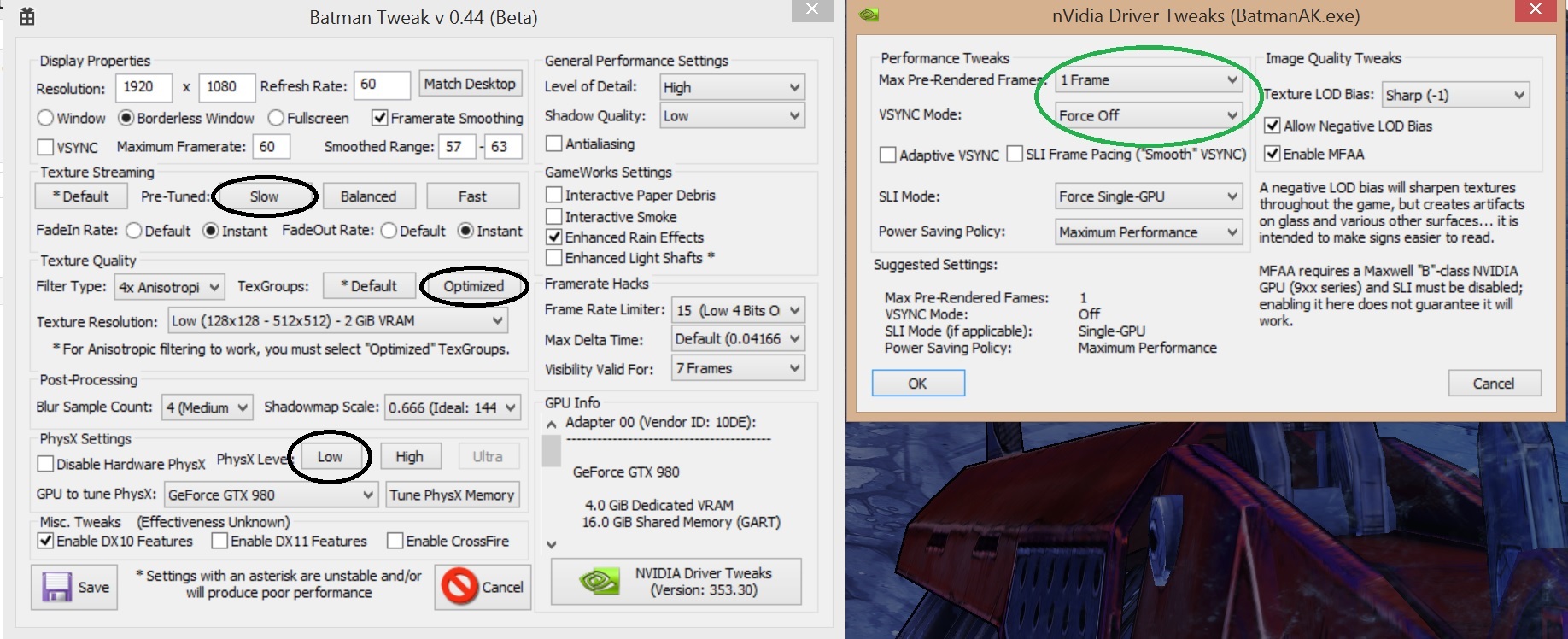The image size is (1568, 639).
Task: Open Filter Type anisotropic dropdown
Action: point(169,287)
